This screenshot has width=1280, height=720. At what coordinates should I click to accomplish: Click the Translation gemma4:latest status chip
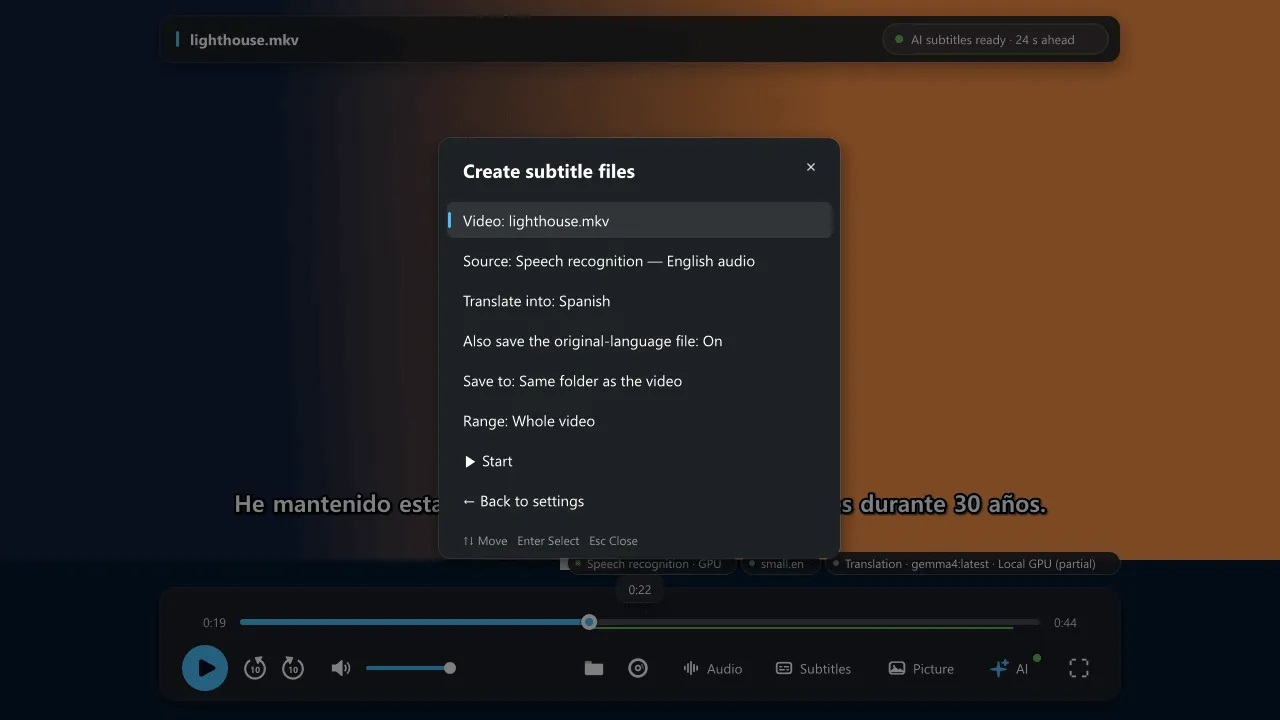pyautogui.click(x=972, y=564)
